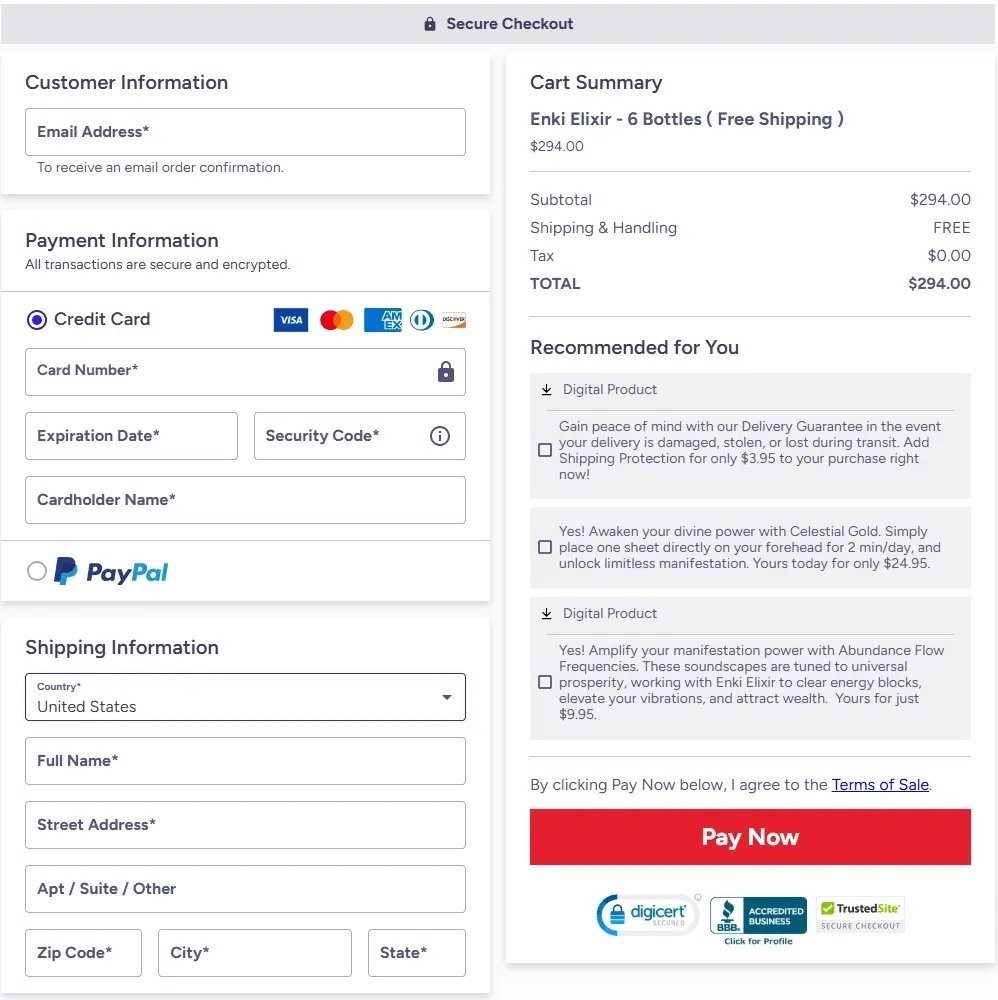This screenshot has height=1000, width=998.
Task: Click the Pay Now button
Action: pyautogui.click(x=750, y=837)
